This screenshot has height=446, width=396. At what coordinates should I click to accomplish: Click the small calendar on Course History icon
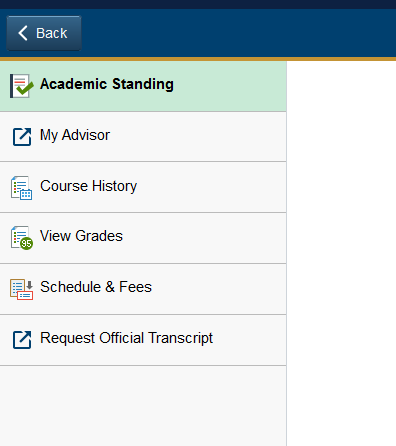(26, 194)
